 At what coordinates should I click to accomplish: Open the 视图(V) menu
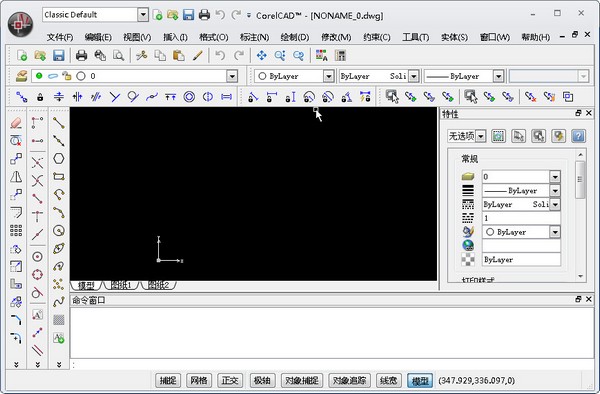tap(137, 37)
